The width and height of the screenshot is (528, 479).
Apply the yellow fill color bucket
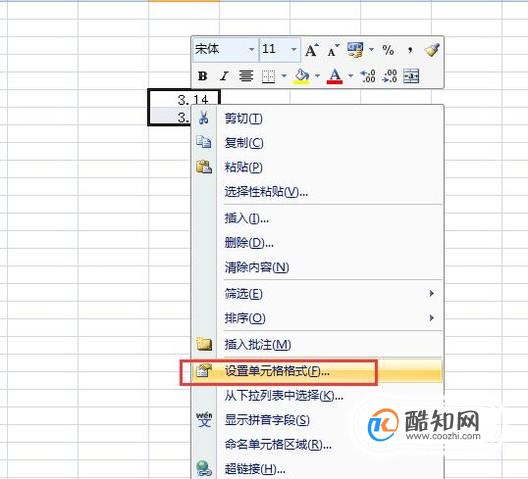coord(302,76)
